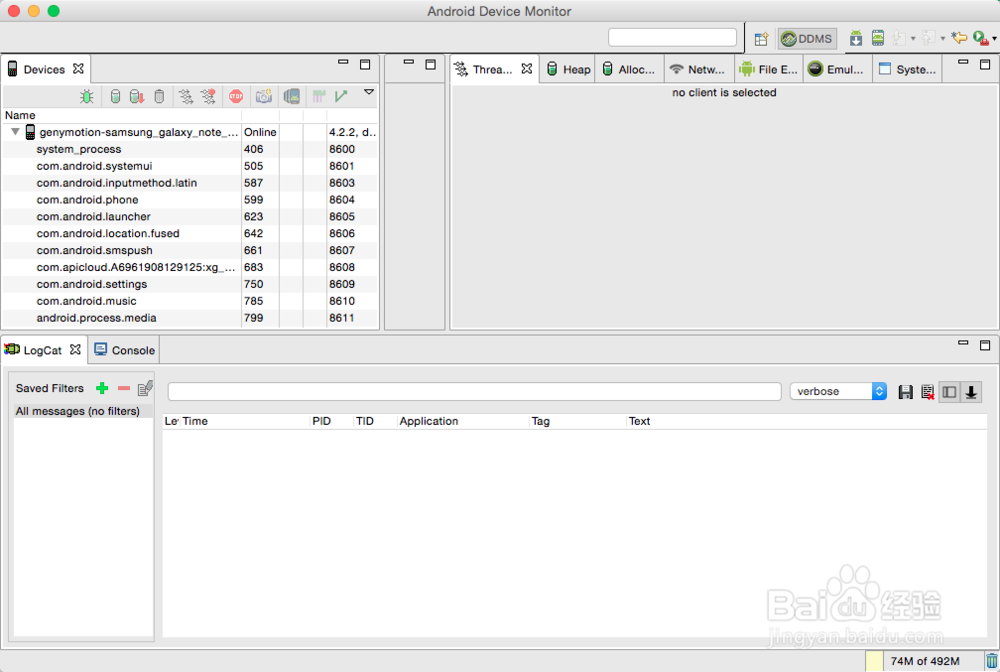Image resolution: width=1000 pixels, height=672 pixels.
Task: Open the Threads tab
Action: tap(492, 69)
